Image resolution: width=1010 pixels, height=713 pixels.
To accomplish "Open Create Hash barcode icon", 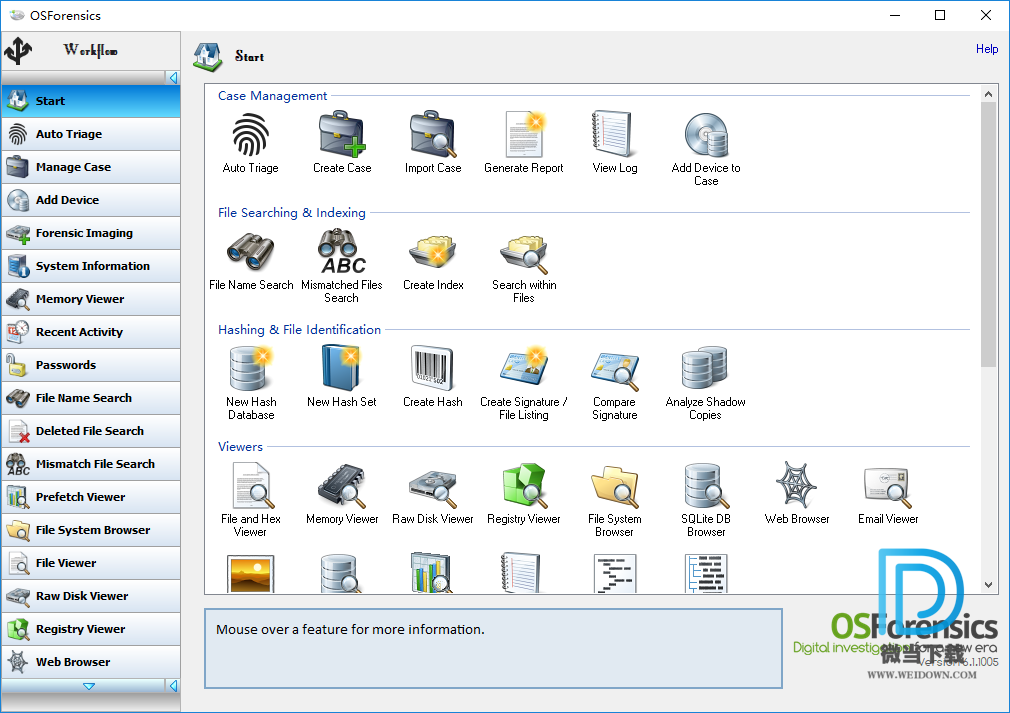I will coord(433,368).
